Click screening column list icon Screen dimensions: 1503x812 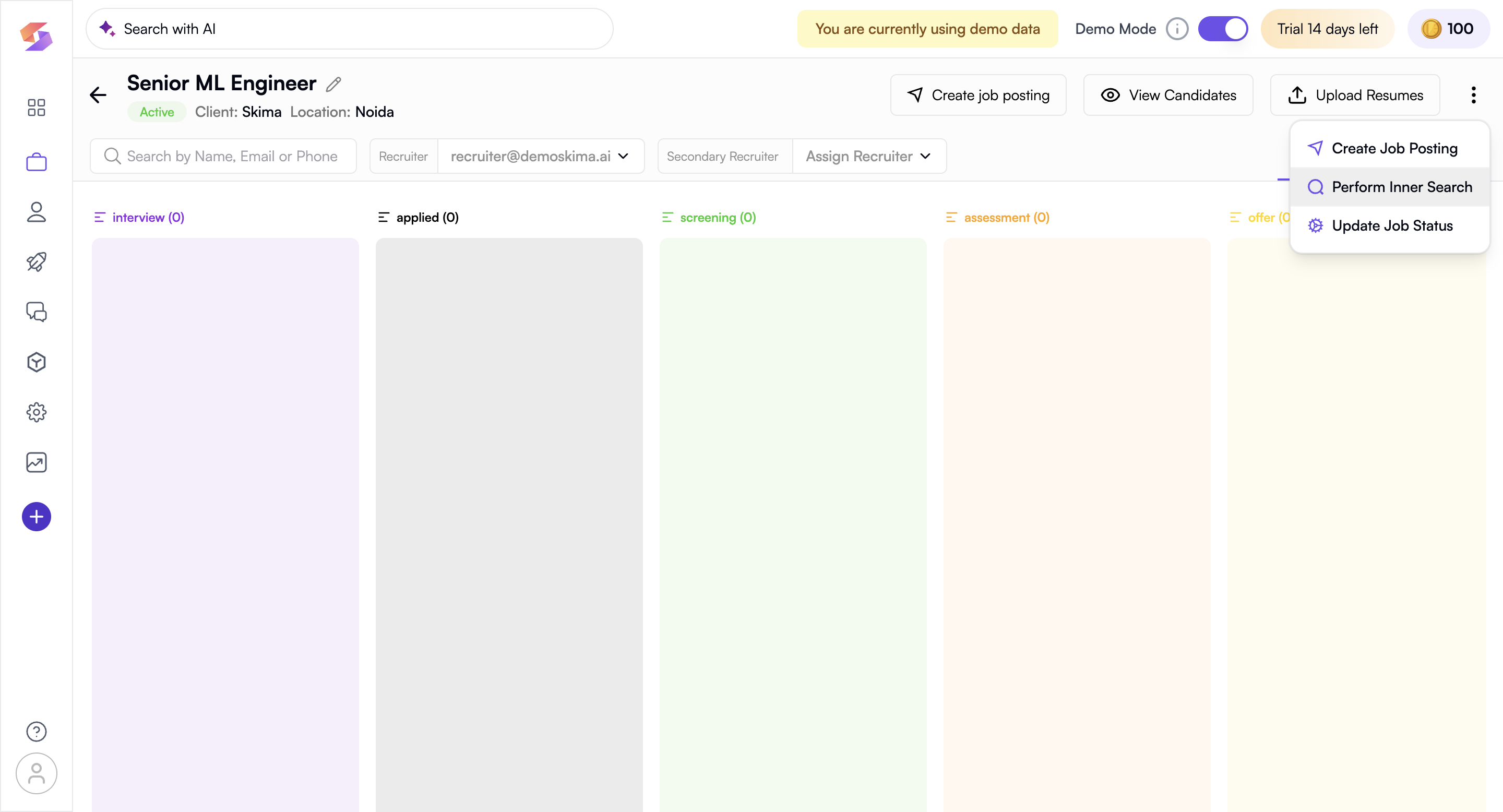[x=667, y=217]
